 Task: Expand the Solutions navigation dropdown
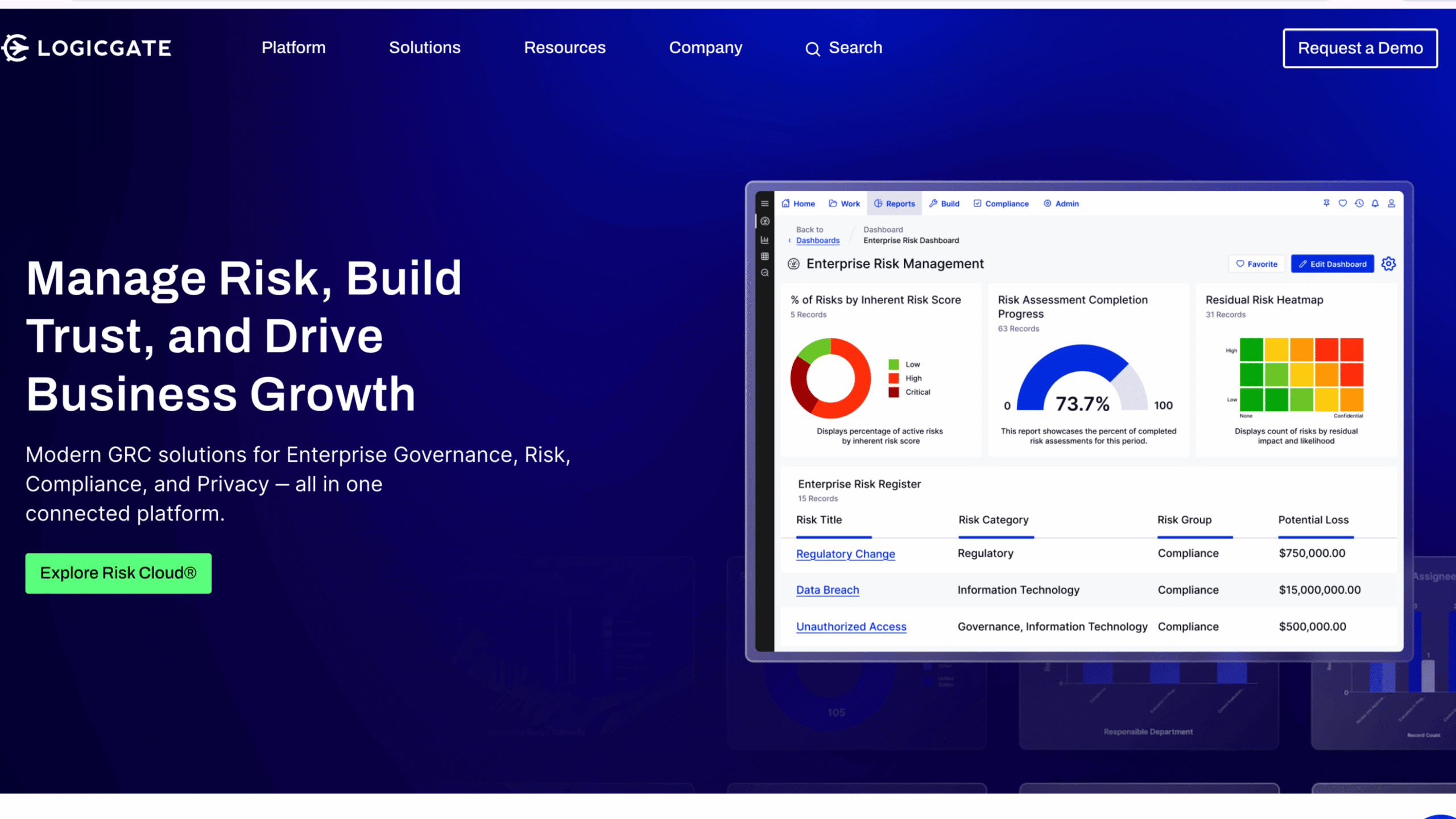coord(424,48)
